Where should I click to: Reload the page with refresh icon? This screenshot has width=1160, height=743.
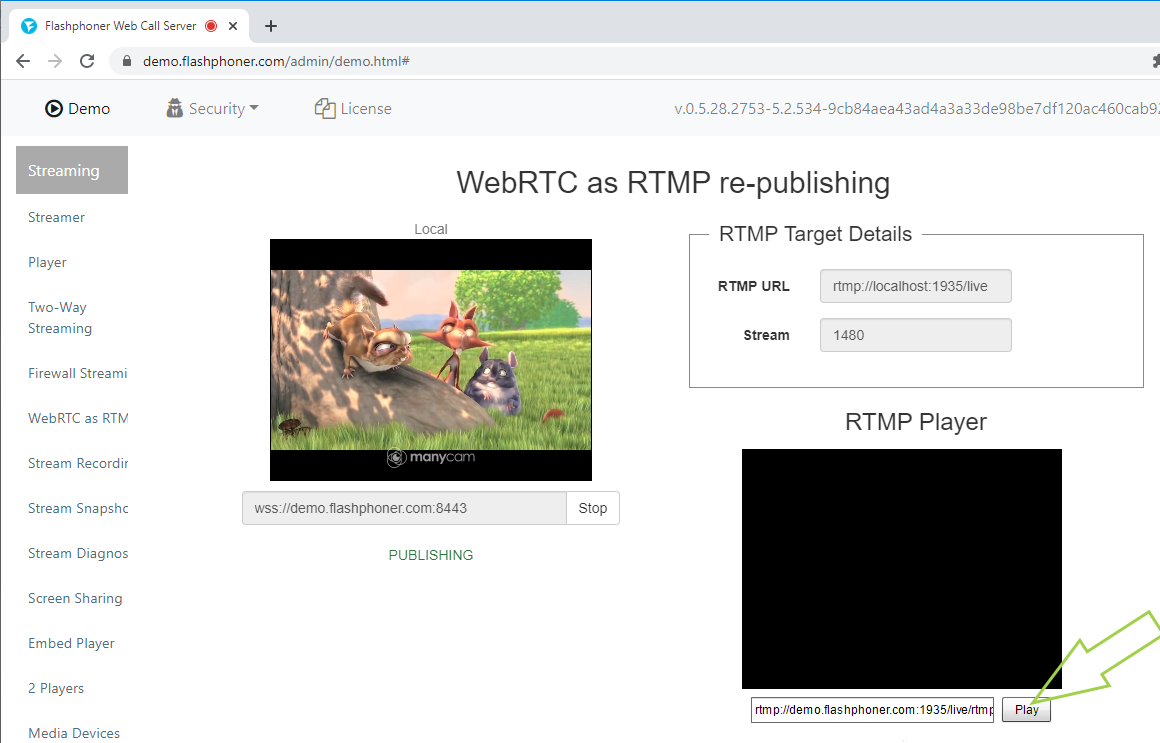click(87, 61)
